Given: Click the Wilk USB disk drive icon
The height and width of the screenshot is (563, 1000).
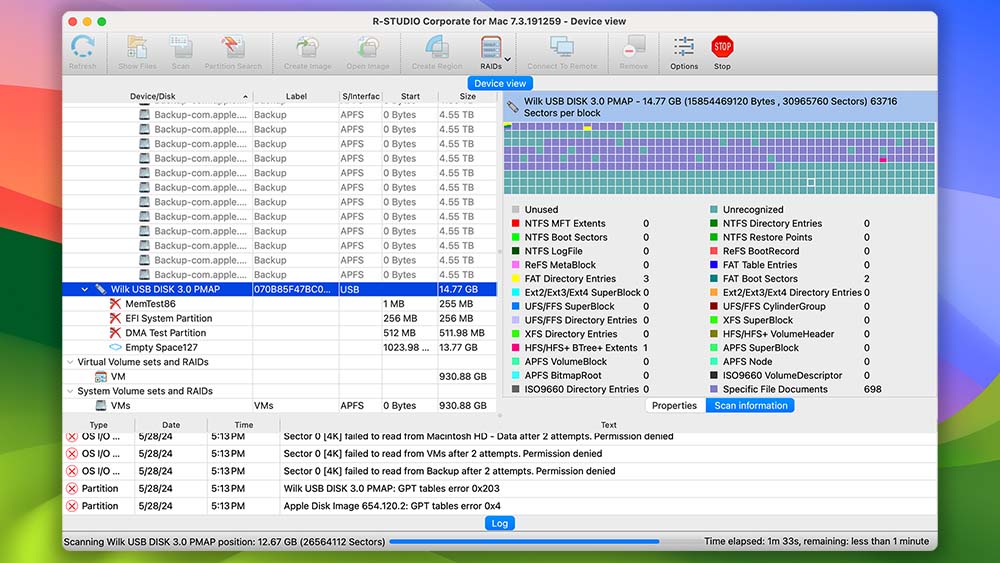Looking at the screenshot, I should coord(101,289).
